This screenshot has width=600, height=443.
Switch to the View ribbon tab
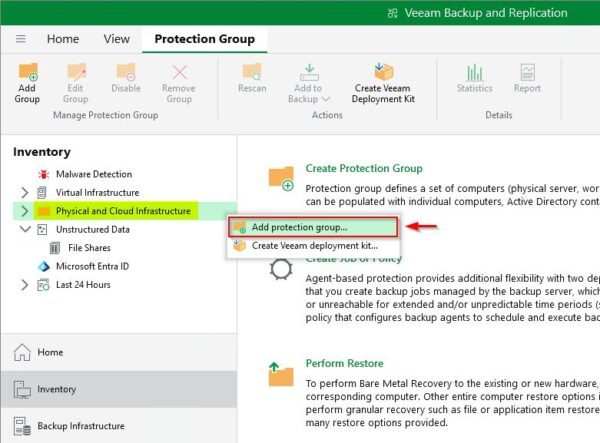pos(117,39)
